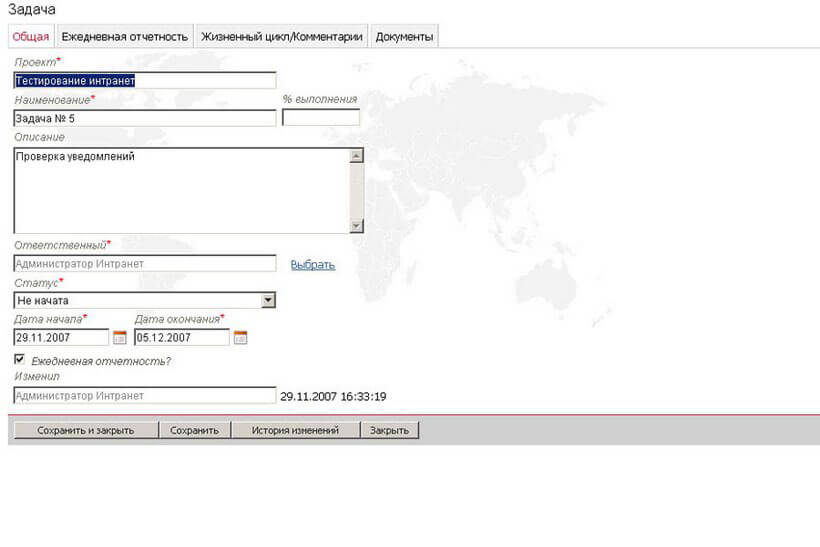The width and height of the screenshot is (820, 547).
Task: Click the Дата окончания date field
Action: click(x=181, y=338)
